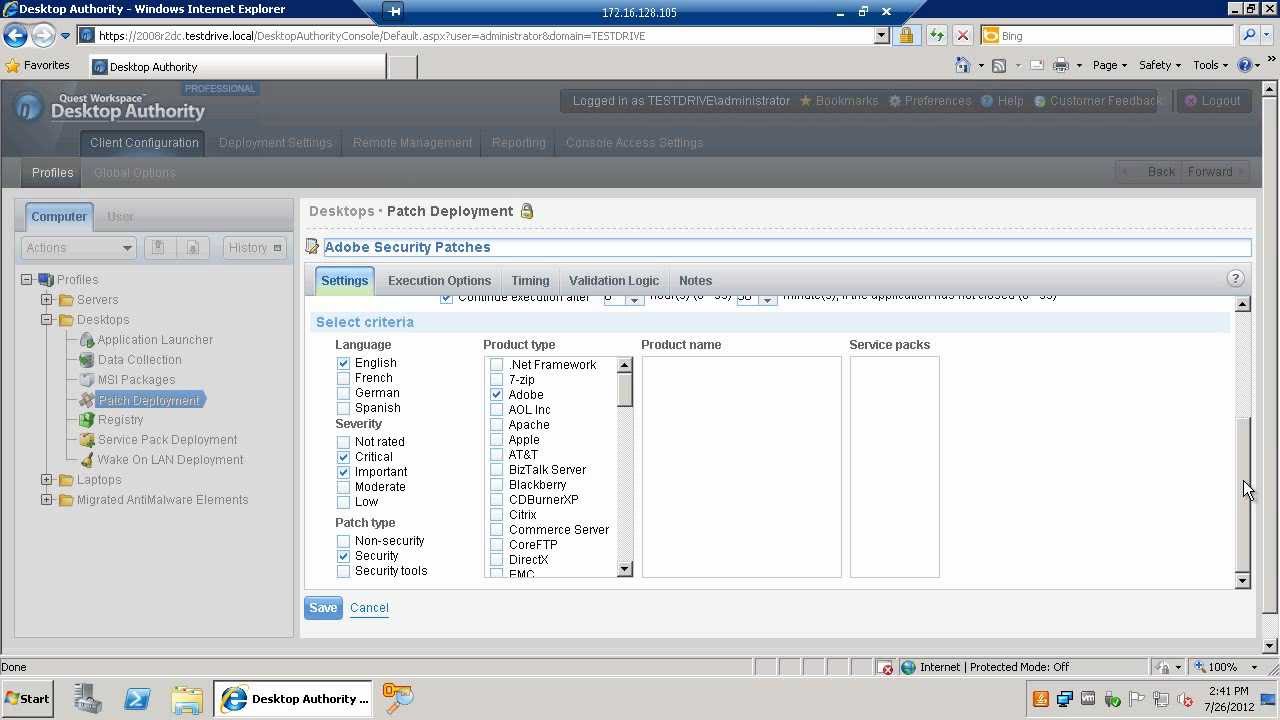Click the Cancel link
This screenshot has width=1280, height=720.
[x=369, y=608]
